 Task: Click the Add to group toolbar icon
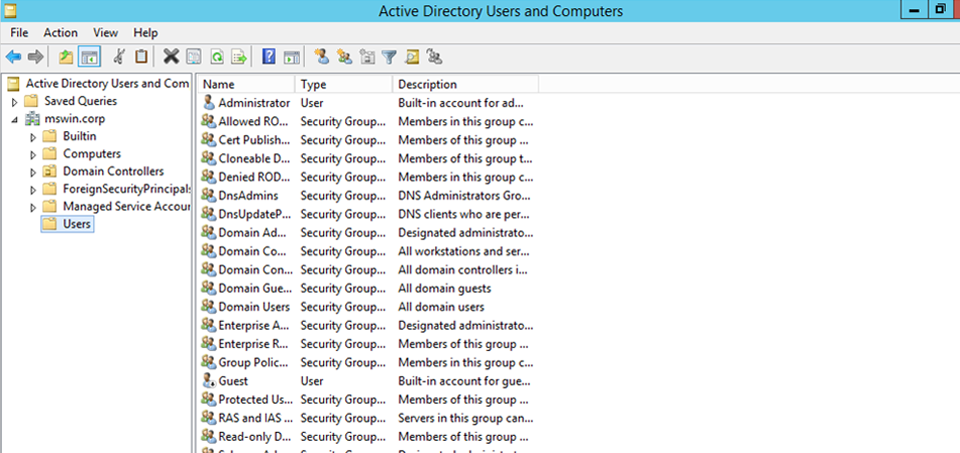pyautogui.click(x=435, y=58)
